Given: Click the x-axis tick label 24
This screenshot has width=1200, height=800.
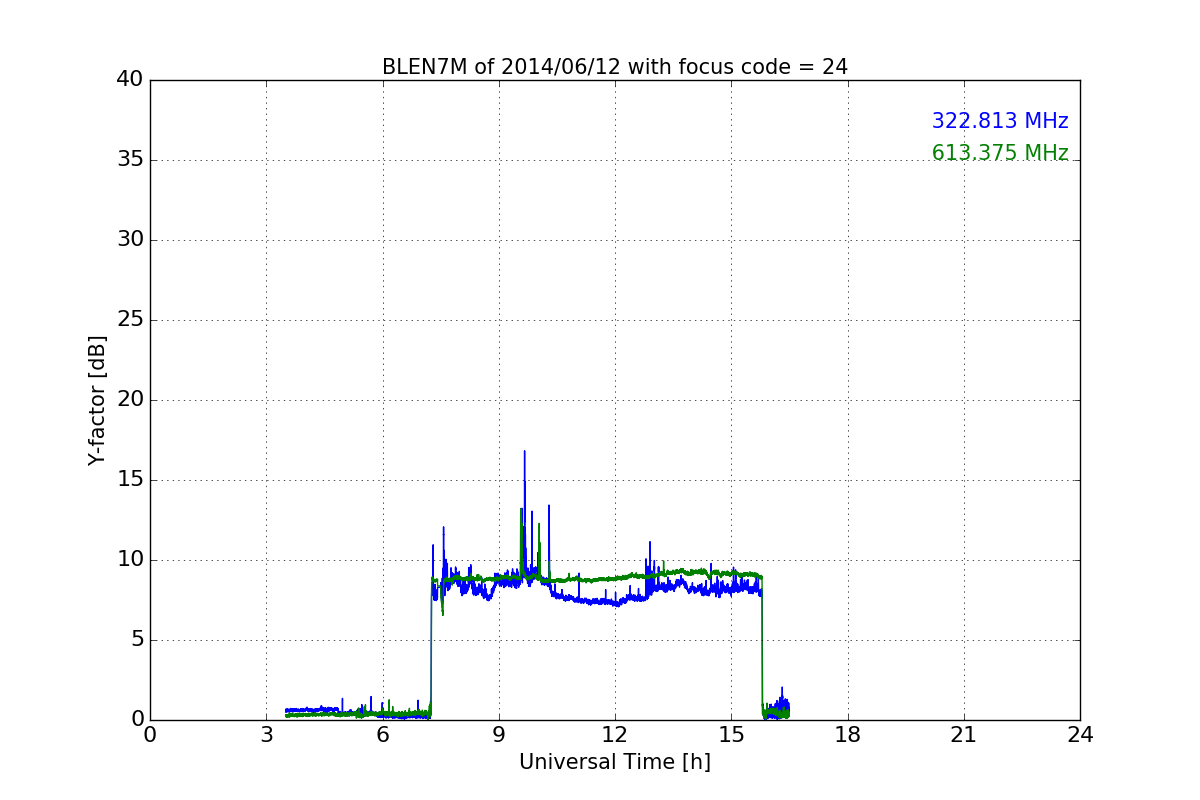Looking at the screenshot, I should 1080,734.
